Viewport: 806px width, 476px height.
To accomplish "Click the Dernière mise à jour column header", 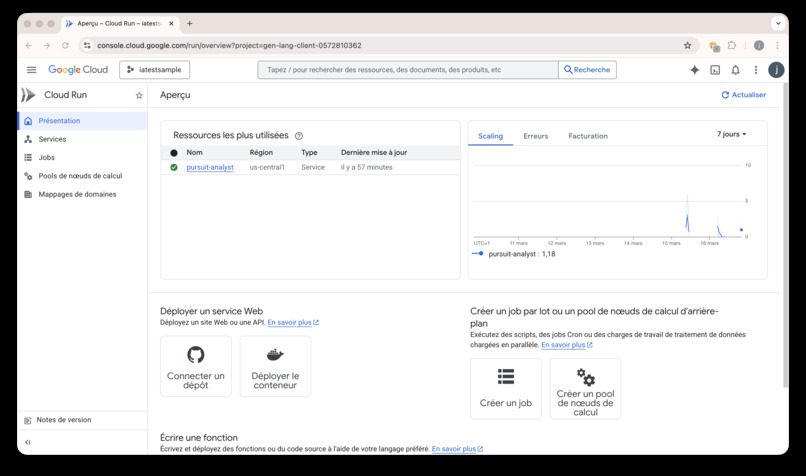I will click(x=374, y=153).
